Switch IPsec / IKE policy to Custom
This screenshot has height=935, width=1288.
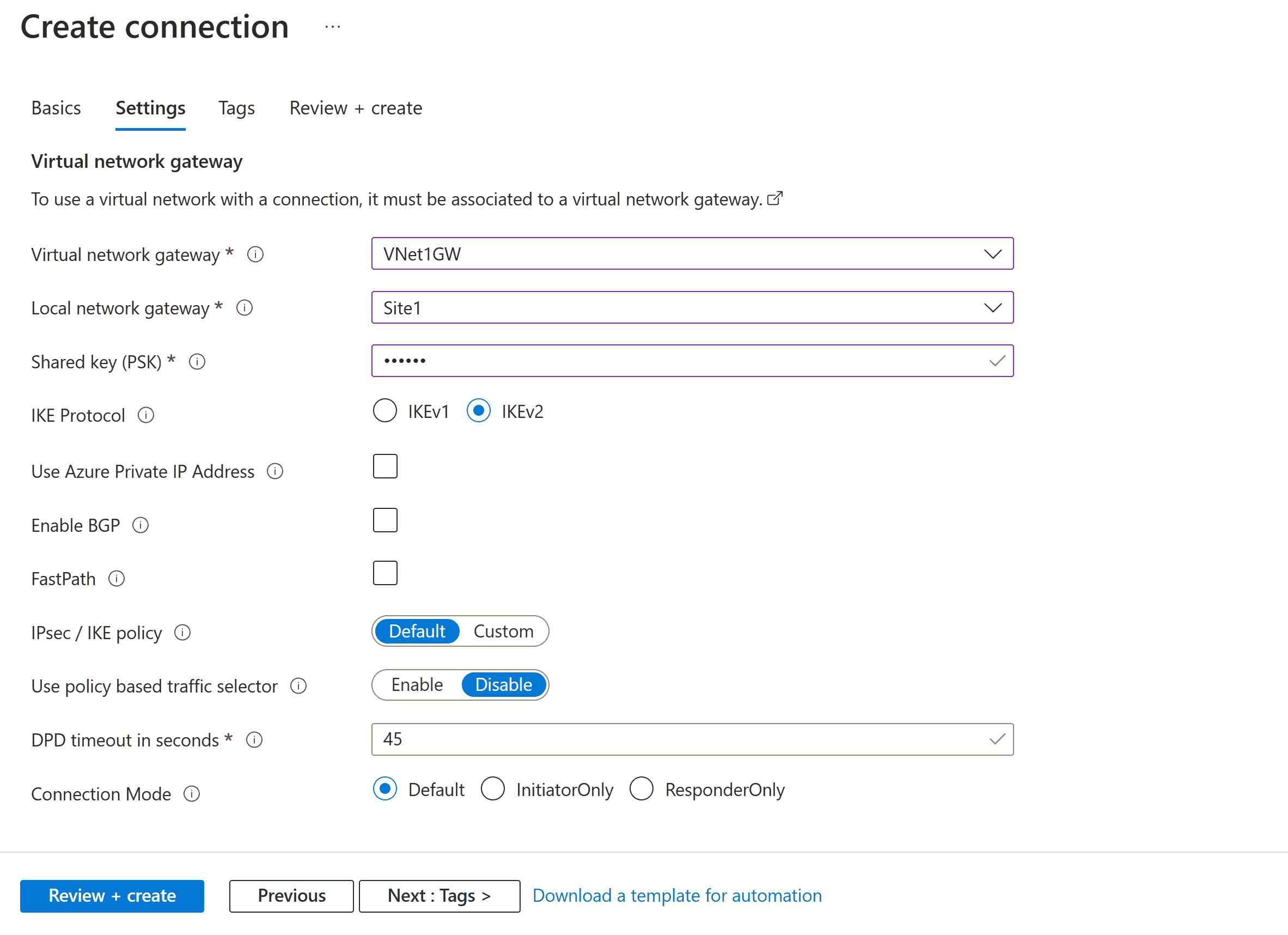coord(503,630)
